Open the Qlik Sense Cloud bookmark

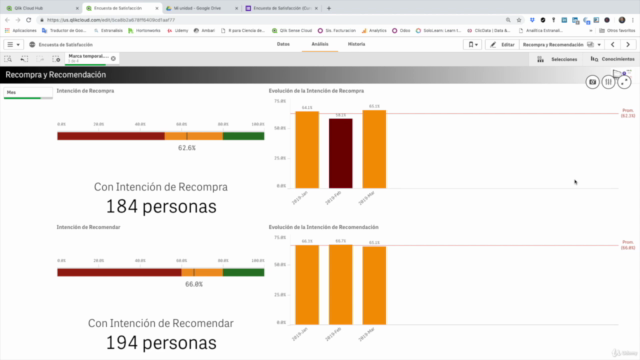(292, 31)
